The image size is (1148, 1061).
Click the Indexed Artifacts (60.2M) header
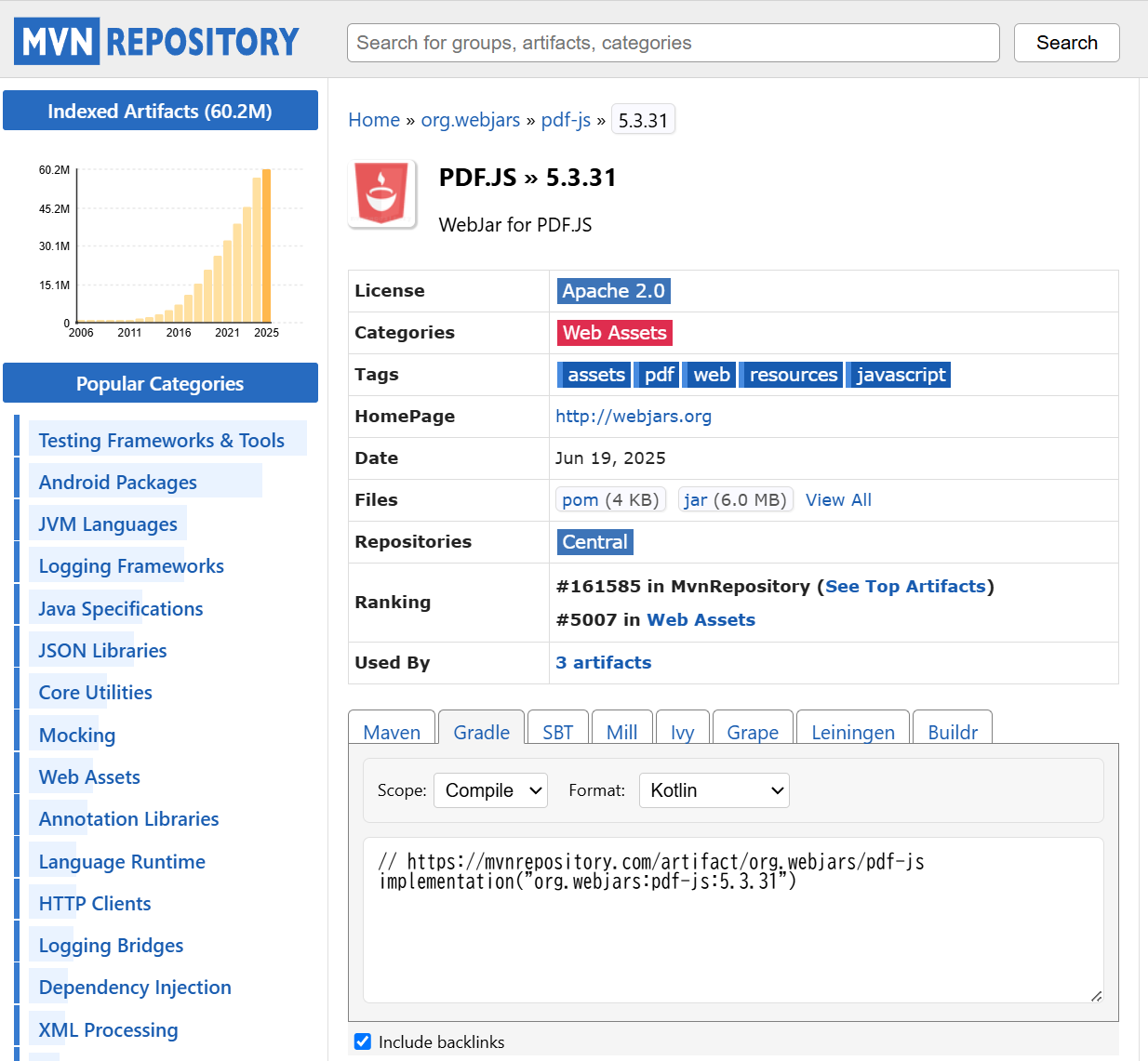coord(160,111)
